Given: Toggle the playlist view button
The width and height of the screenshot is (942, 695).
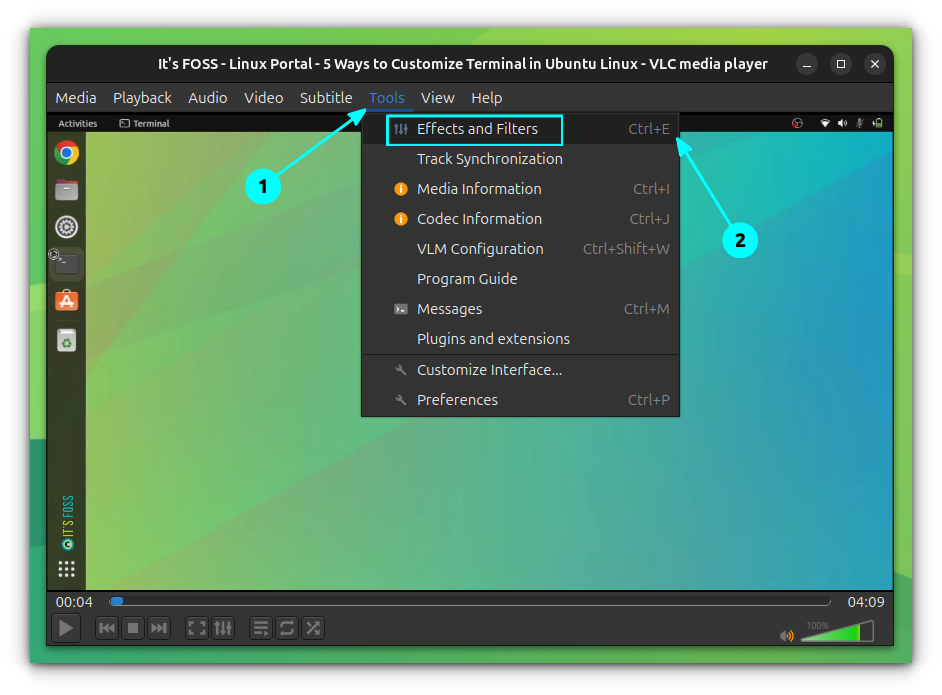Looking at the screenshot, I should [x=261, y=628].
